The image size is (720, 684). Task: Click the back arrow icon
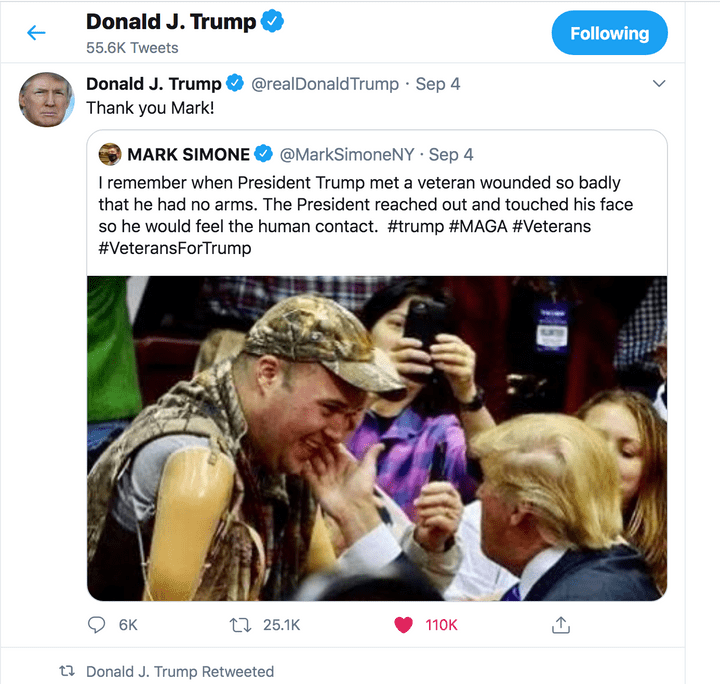36,33
